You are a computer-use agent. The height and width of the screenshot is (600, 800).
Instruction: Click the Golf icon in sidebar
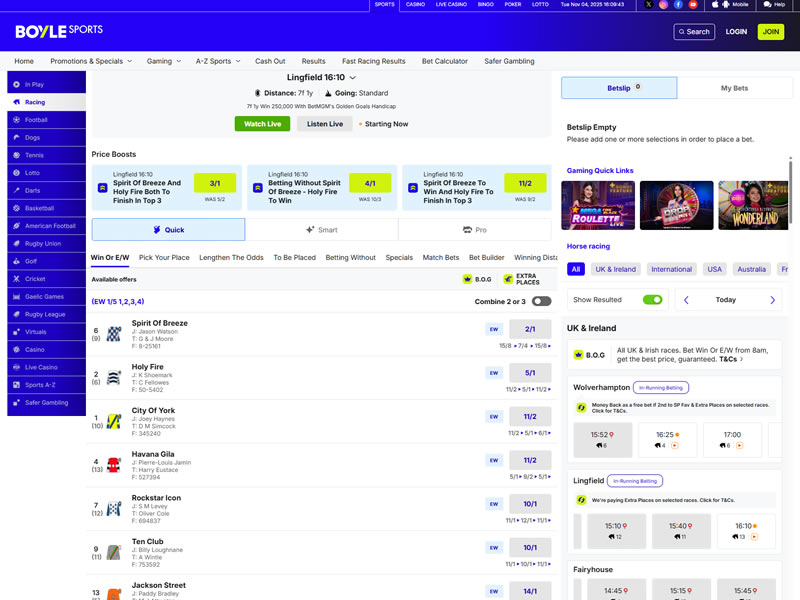16,261
